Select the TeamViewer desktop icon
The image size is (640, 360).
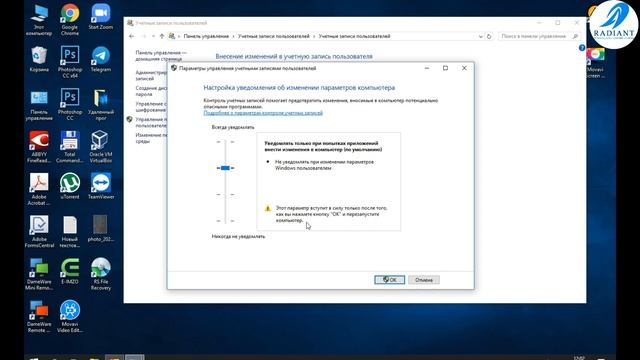[100, 186]
